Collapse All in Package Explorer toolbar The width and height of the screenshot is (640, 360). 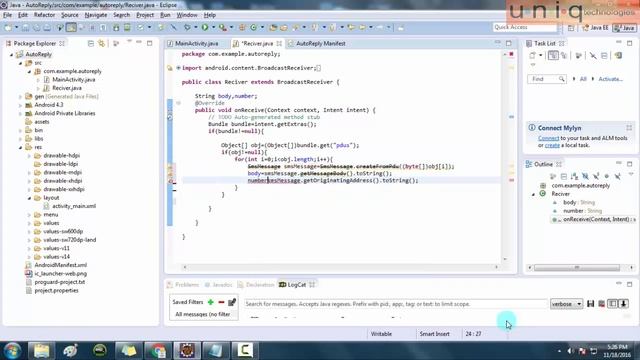tap(91, 43)
